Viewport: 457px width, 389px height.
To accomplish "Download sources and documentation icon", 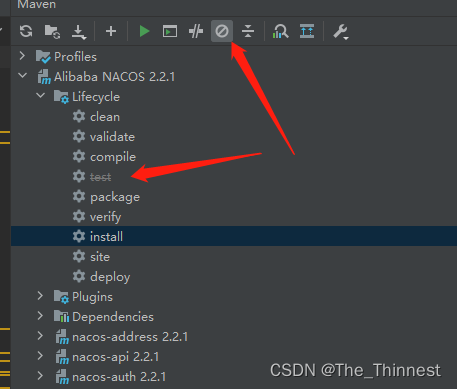I will point(79,32).
